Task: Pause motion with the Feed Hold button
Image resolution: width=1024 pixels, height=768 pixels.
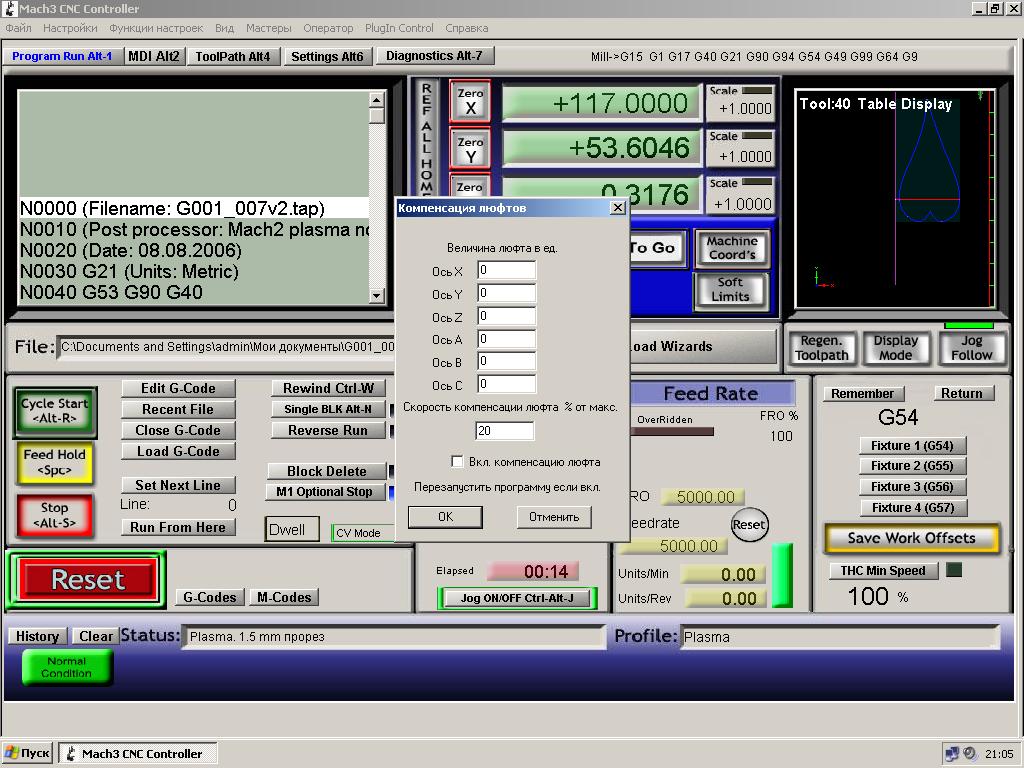Action: coord(55,462)
